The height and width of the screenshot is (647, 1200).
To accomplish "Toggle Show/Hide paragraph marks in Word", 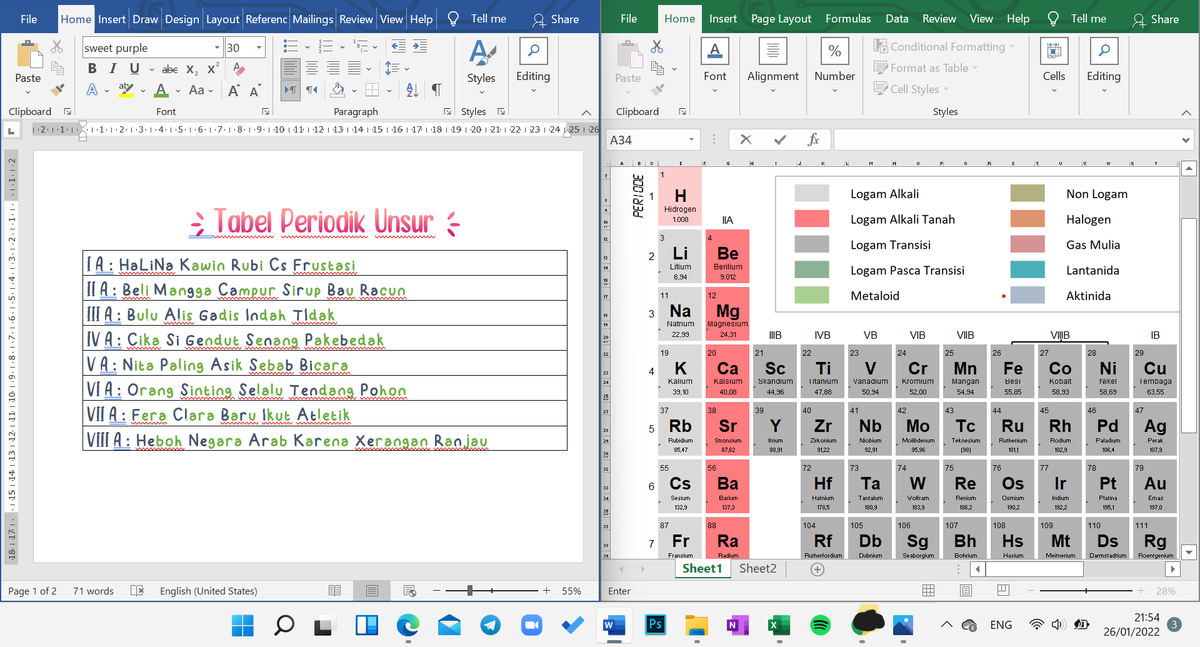I will tap(437, 90).
